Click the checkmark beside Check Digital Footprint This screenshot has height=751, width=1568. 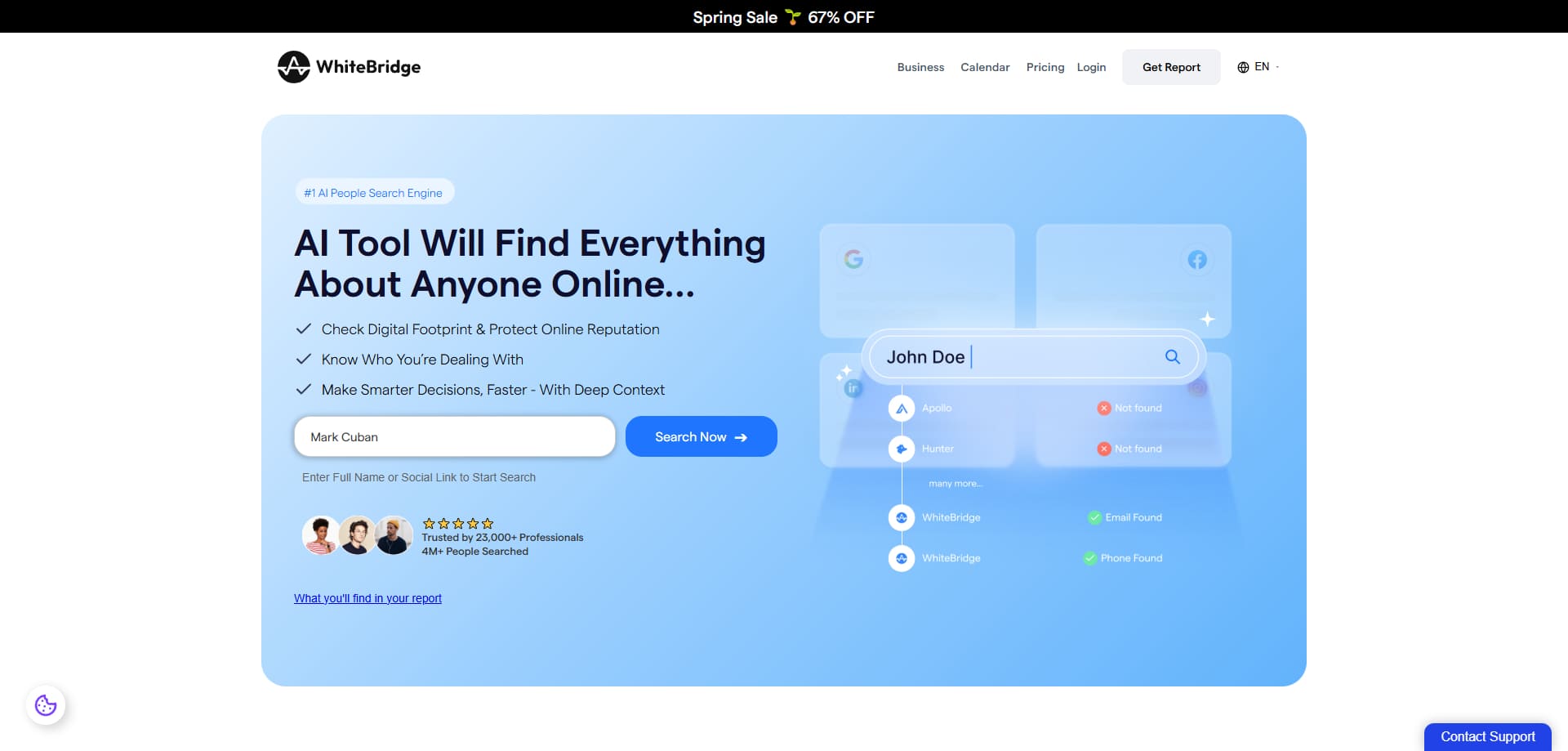pyautogui.click(x=303, y=329)
